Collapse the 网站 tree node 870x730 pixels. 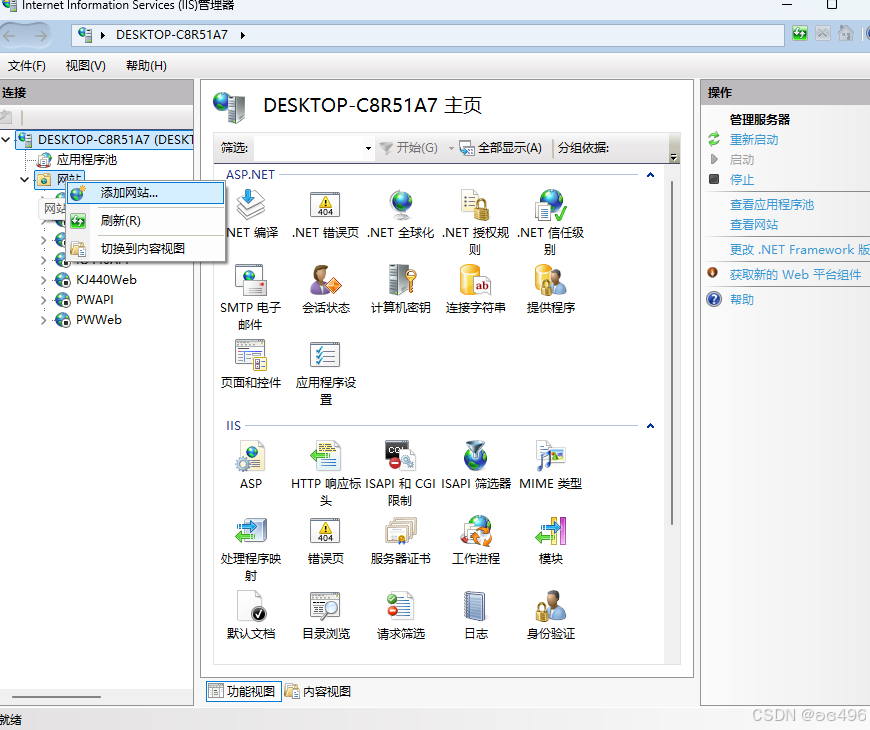tap(24, 179)
